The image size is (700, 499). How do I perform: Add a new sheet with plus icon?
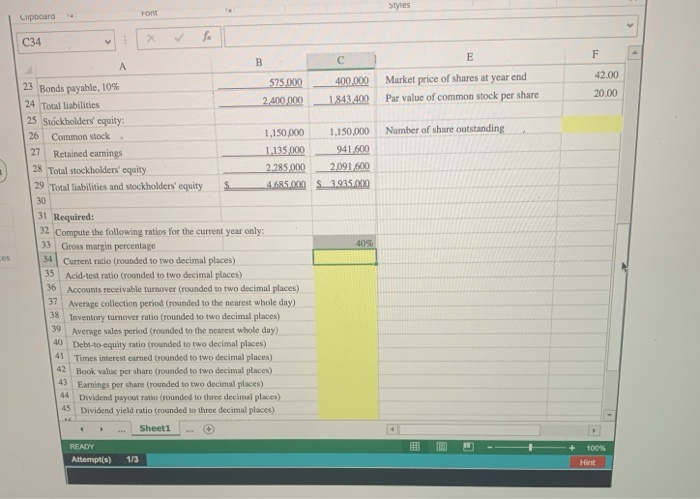pyautogui.click(x=209, y=429)
